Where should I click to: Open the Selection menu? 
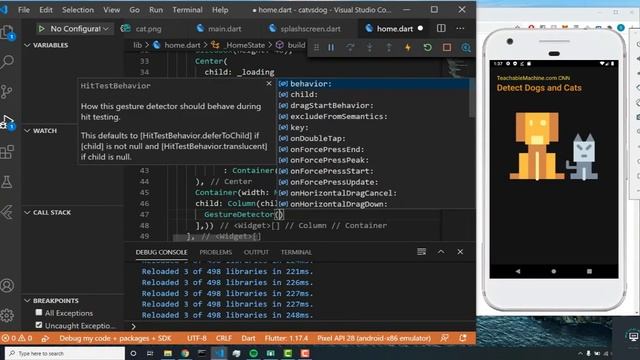click(x=78, y=10)
